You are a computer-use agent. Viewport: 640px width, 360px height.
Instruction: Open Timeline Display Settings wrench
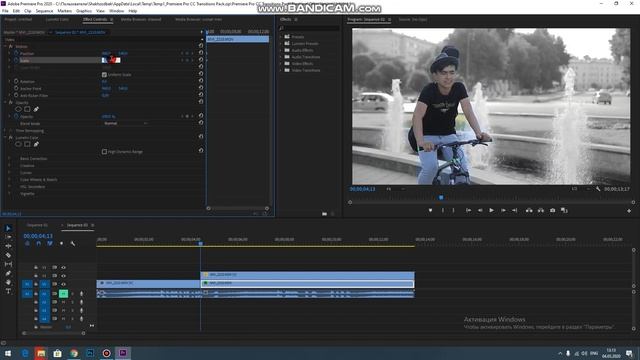73,244
